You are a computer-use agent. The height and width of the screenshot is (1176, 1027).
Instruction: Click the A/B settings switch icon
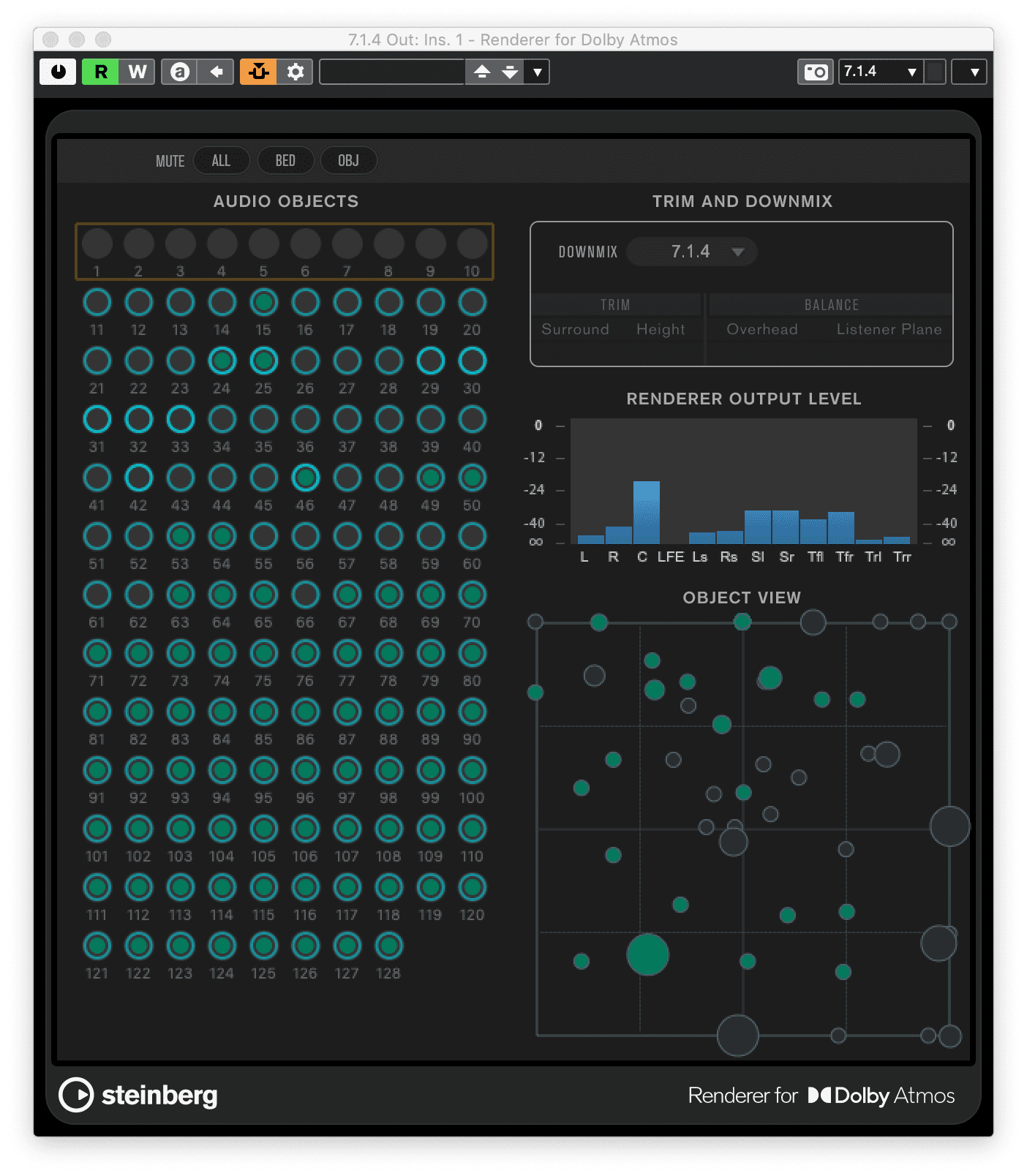coord(179,72)
